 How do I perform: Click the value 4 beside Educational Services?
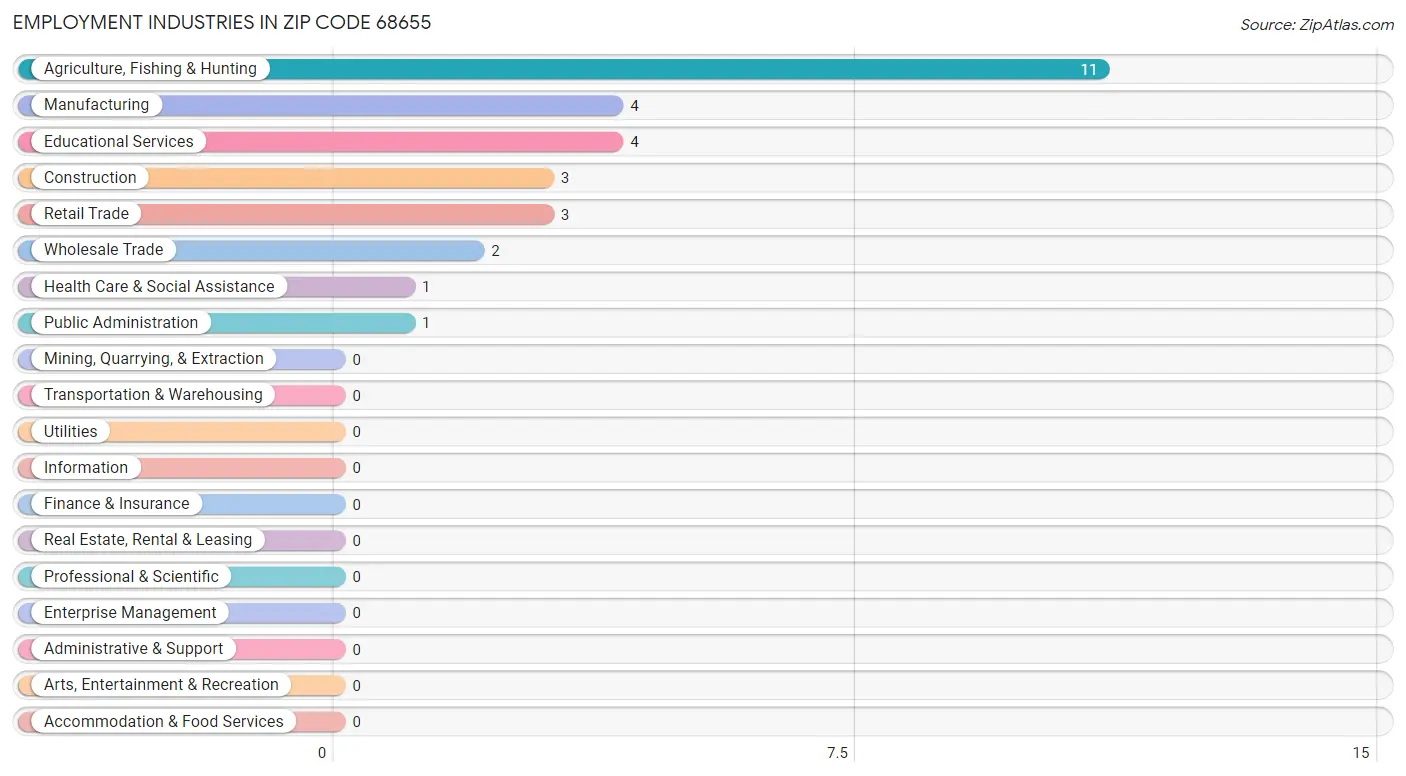[x=634, y=142]
